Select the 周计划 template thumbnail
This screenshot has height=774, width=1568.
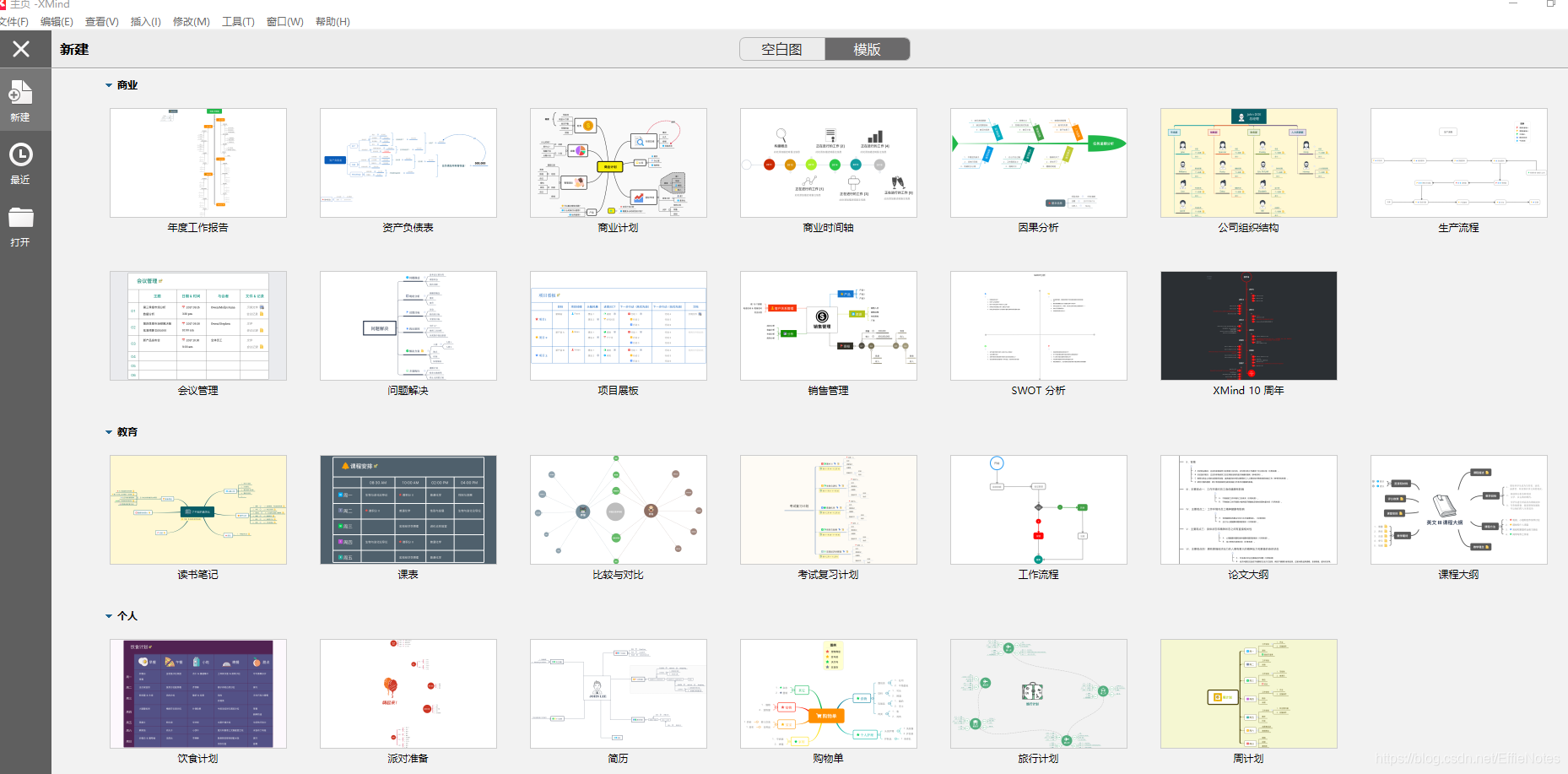point(1249,694)
